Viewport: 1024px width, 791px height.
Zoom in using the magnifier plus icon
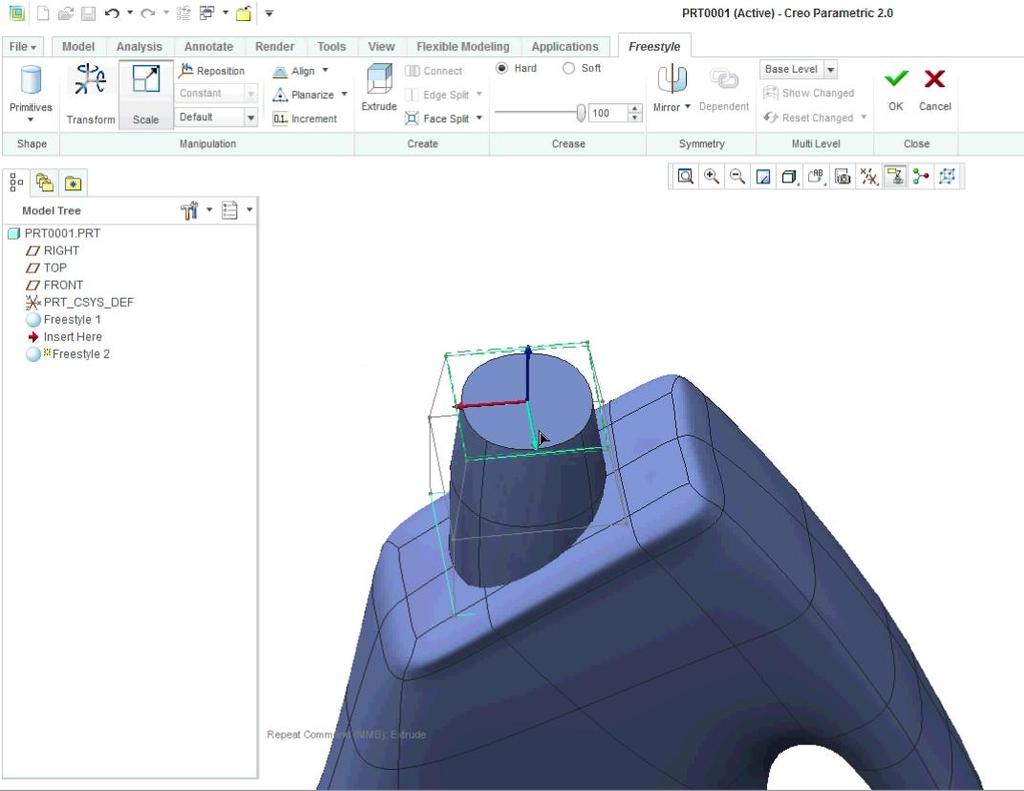(x=711, y=176)
